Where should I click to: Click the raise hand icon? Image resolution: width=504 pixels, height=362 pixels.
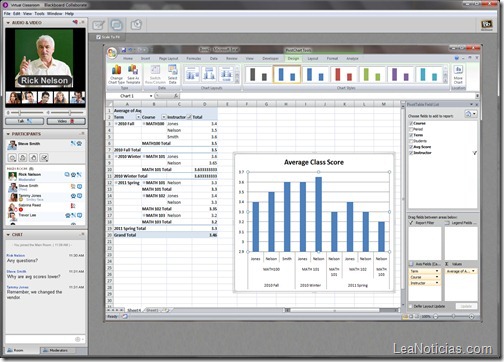point(33,158)
